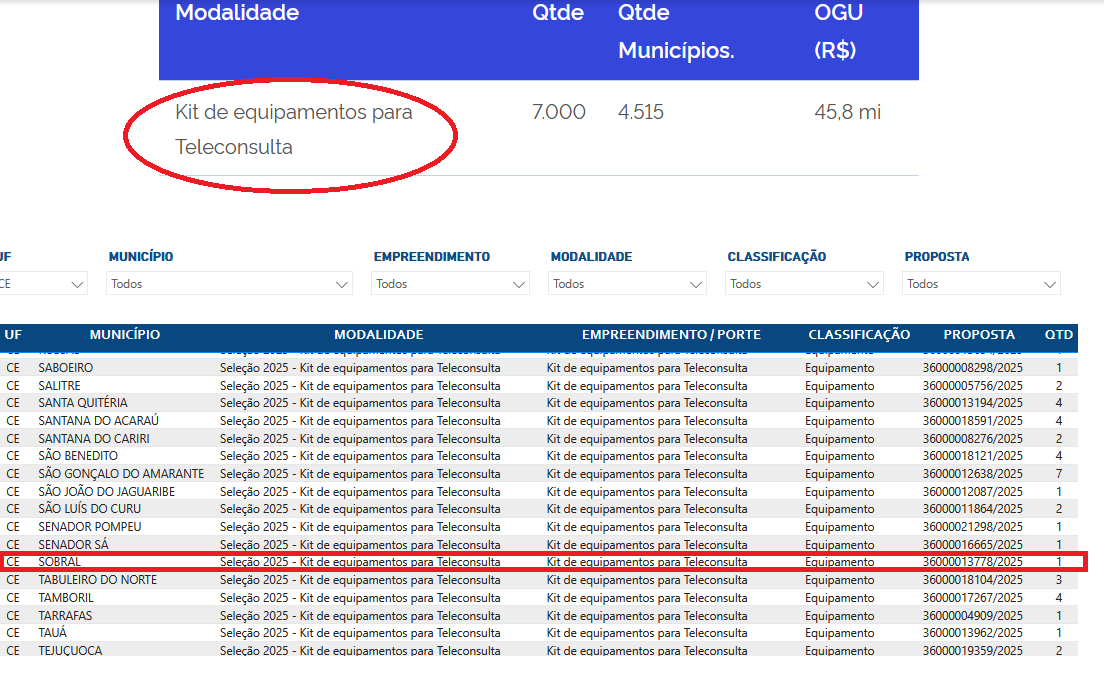Open the EMPREENDIMENTO filter dropdown

(x=450, y=284)
